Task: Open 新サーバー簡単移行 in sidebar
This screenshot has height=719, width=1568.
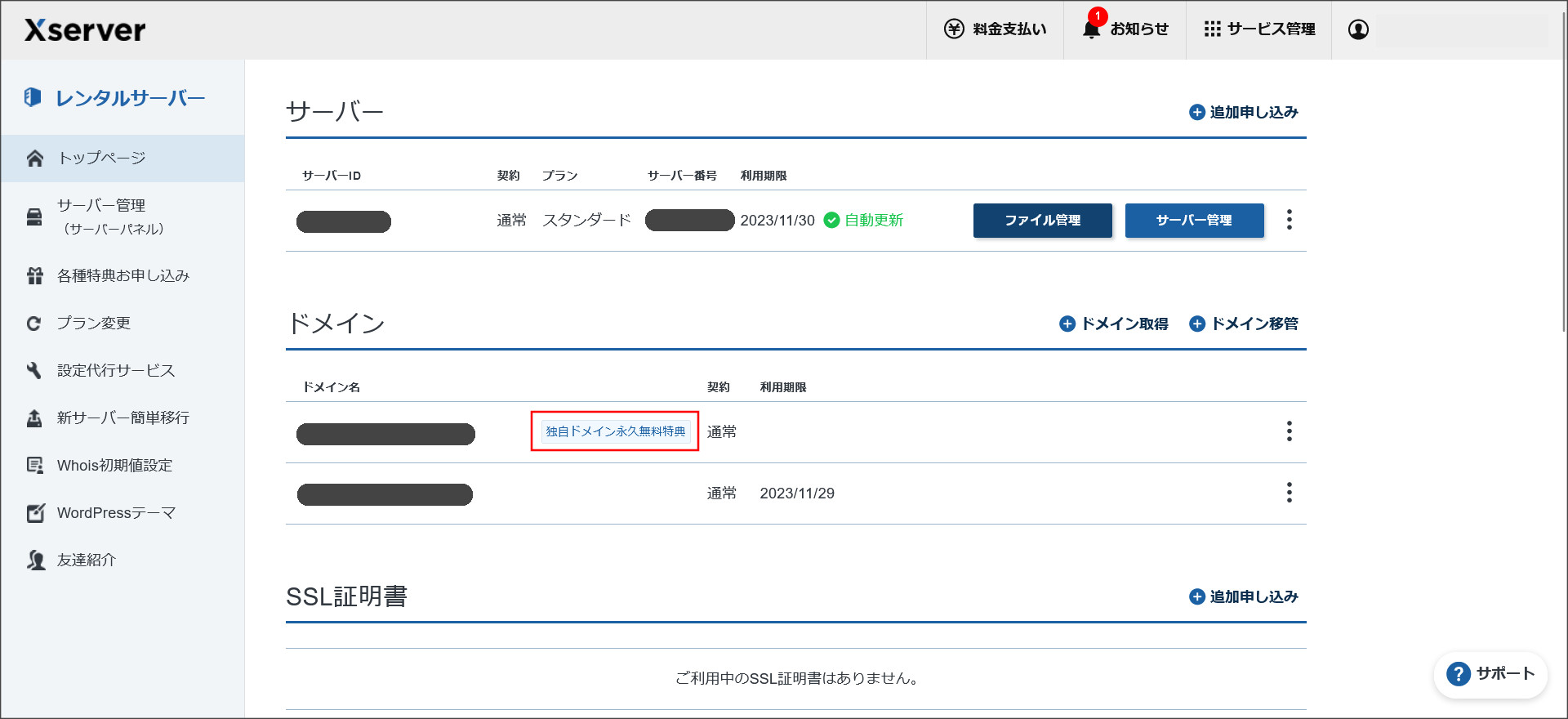Action: (x=122, y=418)
